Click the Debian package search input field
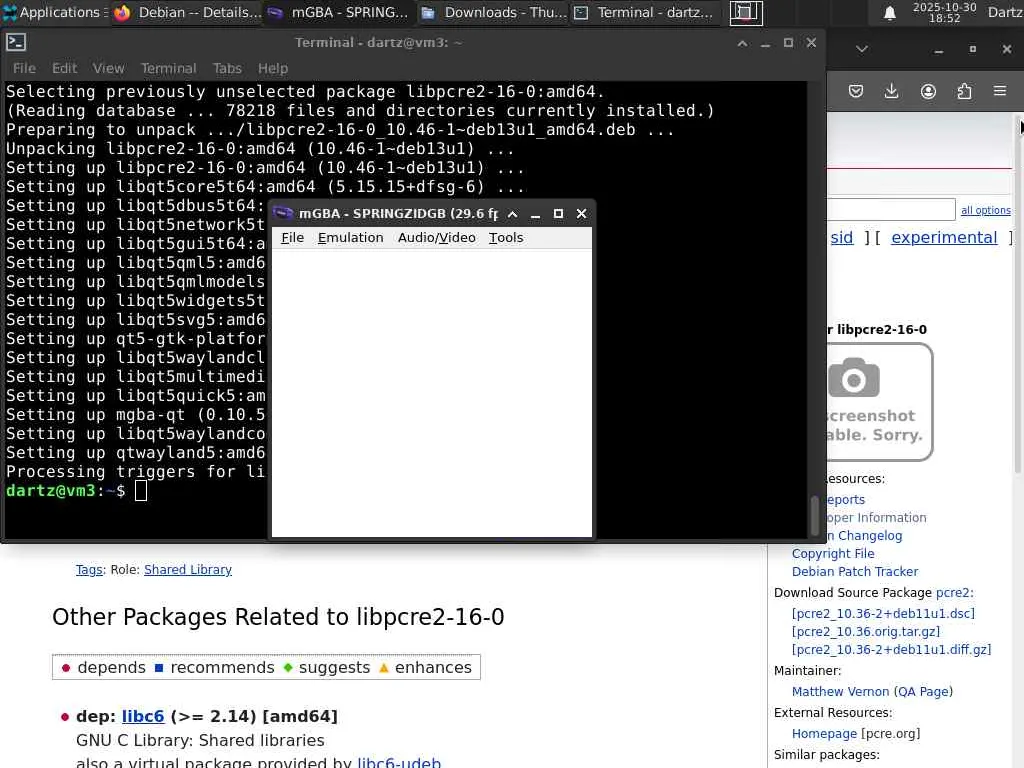Image resolution: width=1024 pixels, height=768 pixels. tap(891, 210)
